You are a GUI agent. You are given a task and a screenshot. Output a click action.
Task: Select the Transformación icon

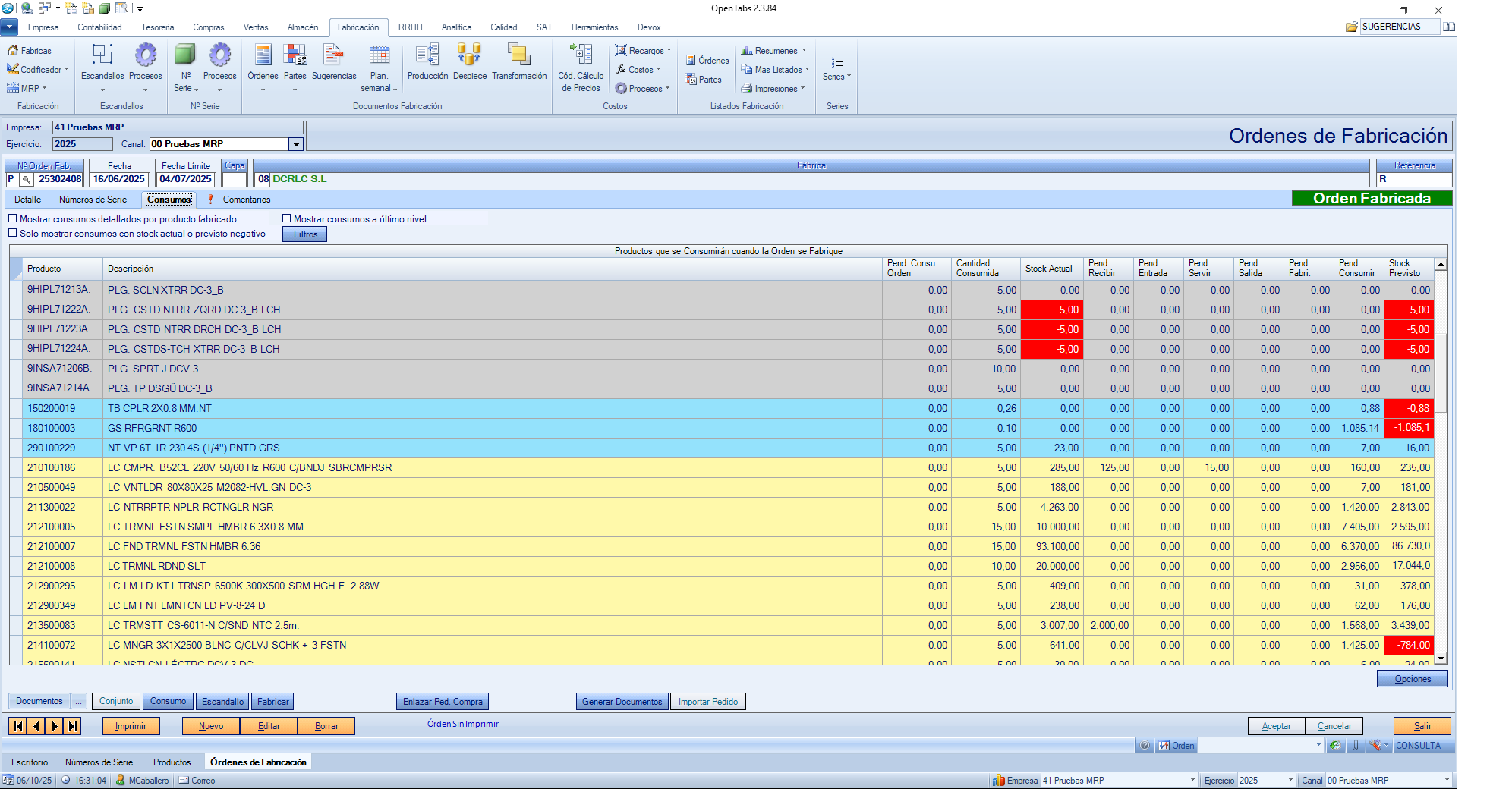(518, 56)
